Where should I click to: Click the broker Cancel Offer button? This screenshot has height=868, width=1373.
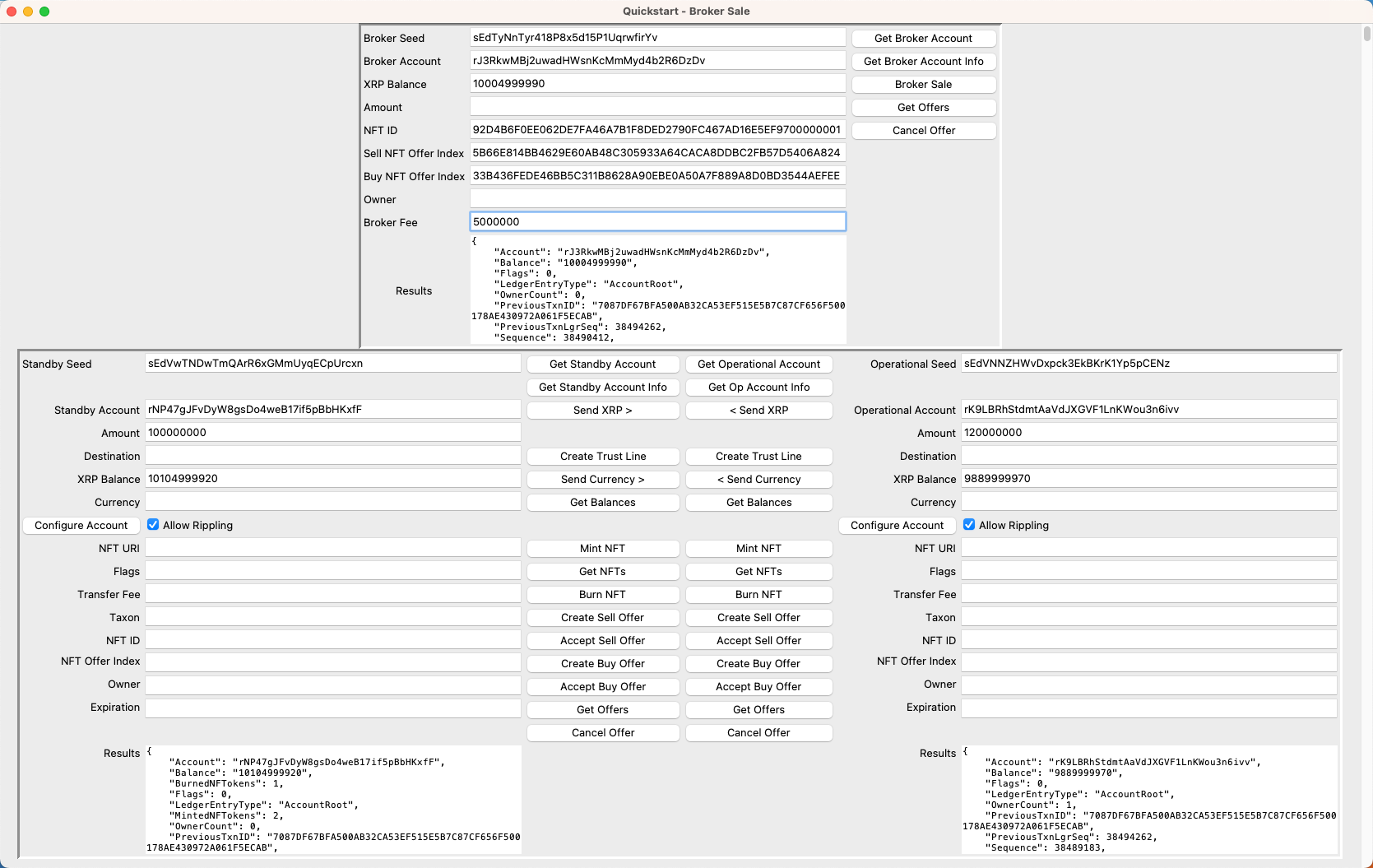click(923, 131)
